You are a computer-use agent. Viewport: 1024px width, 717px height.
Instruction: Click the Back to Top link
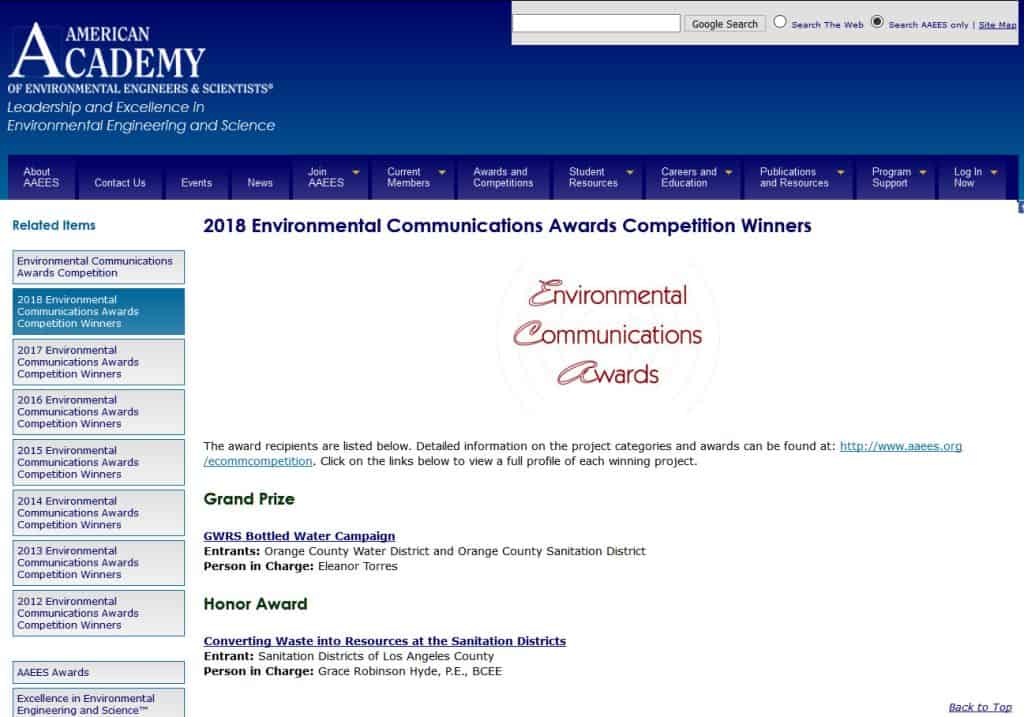(979, 707)
